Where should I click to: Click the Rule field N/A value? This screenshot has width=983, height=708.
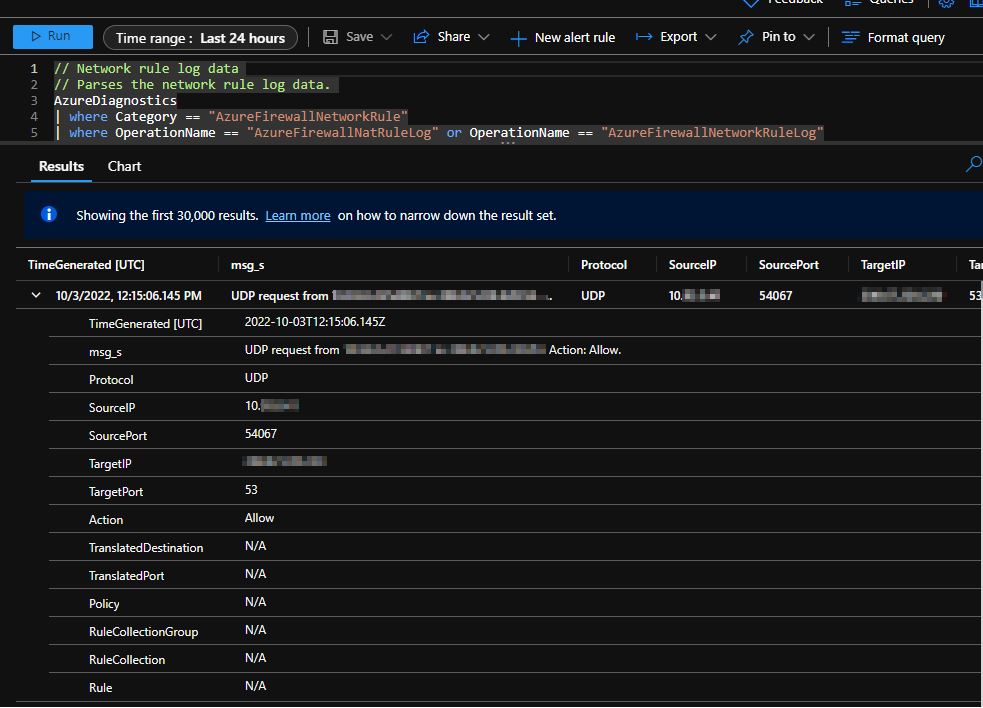(255, 686)
